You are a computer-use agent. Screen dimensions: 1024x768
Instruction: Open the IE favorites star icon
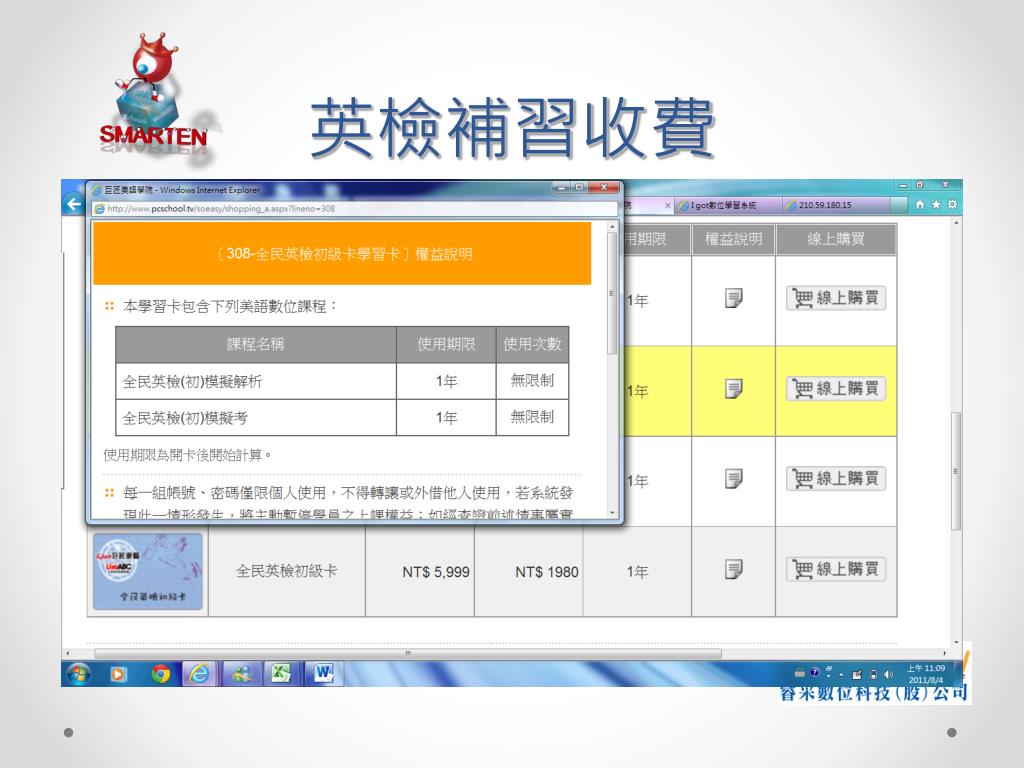[x=936, y=204]
